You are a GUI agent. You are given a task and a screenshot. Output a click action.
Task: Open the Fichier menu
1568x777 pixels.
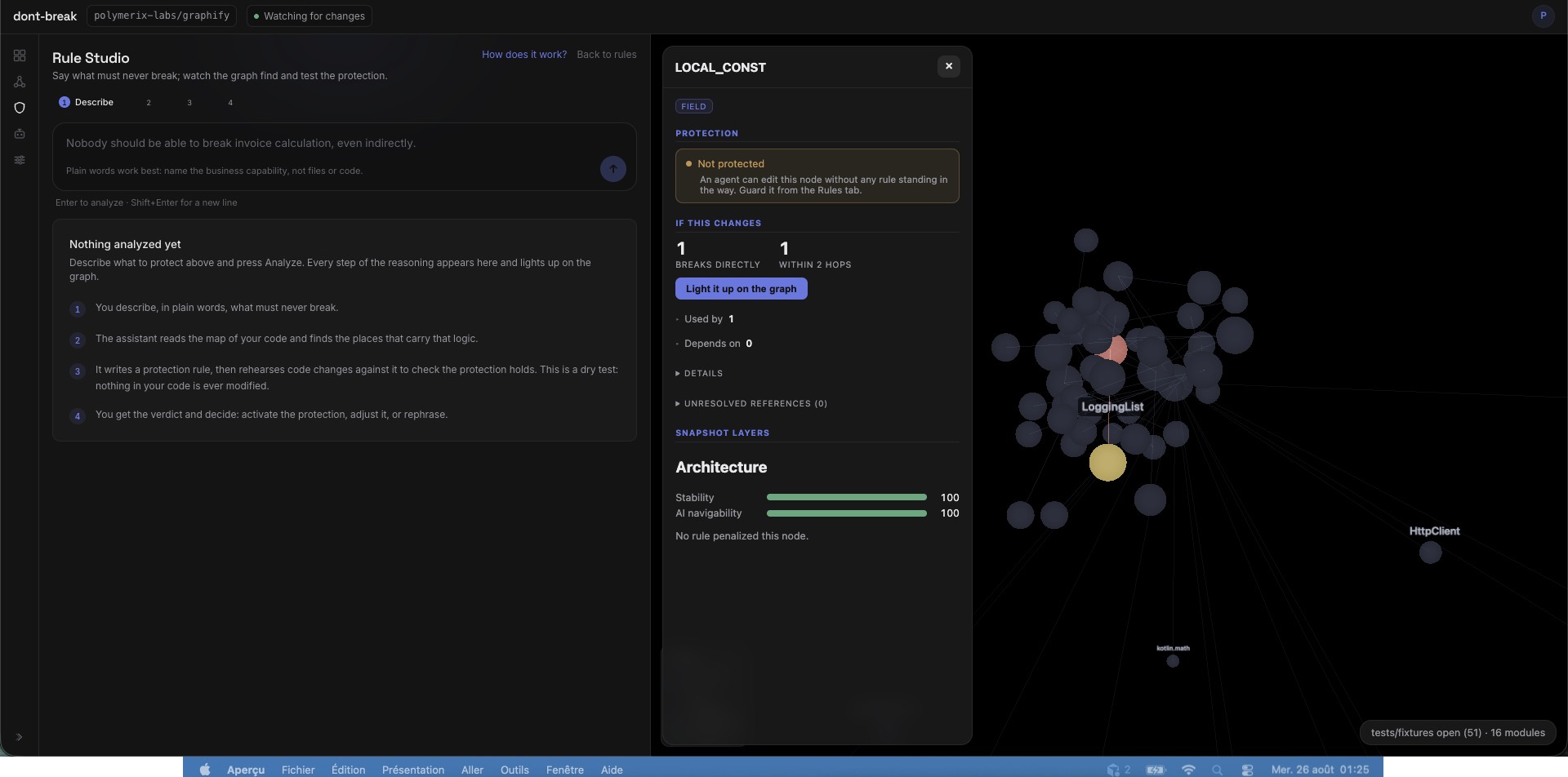298,770
